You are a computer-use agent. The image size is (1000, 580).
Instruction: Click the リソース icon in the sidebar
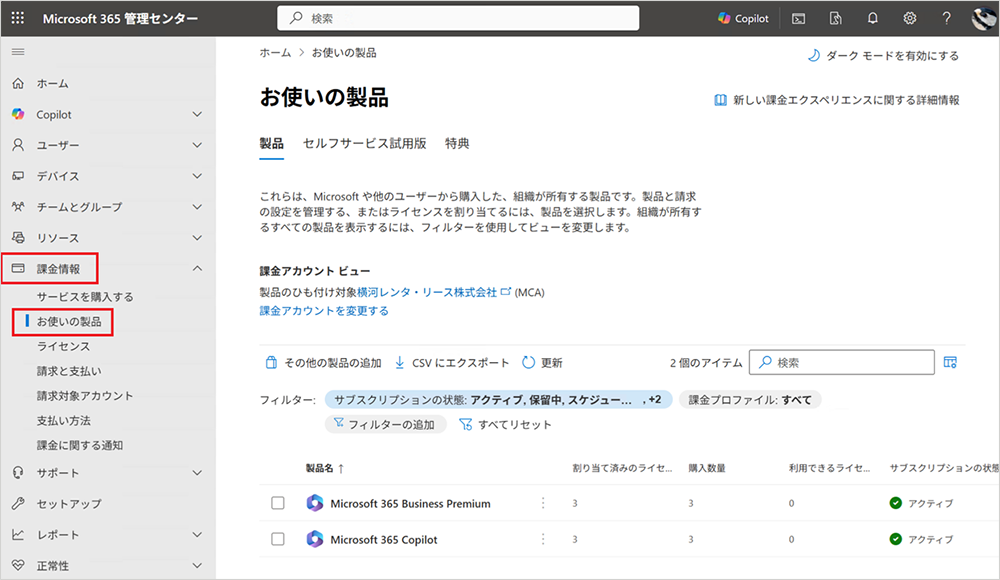pyautogui.click(x=18, y=237)
